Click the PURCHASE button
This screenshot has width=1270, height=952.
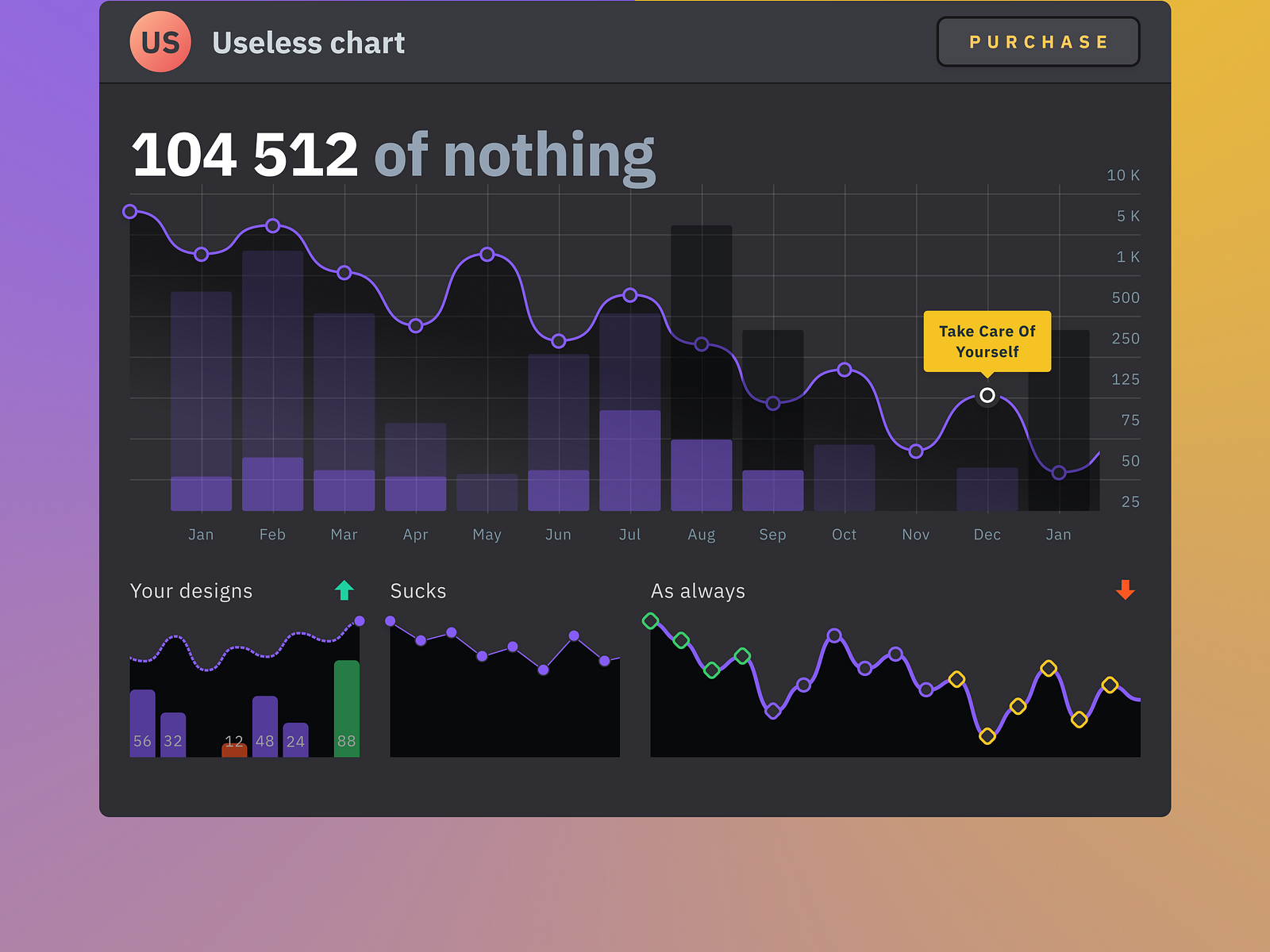pos(1037,42)
